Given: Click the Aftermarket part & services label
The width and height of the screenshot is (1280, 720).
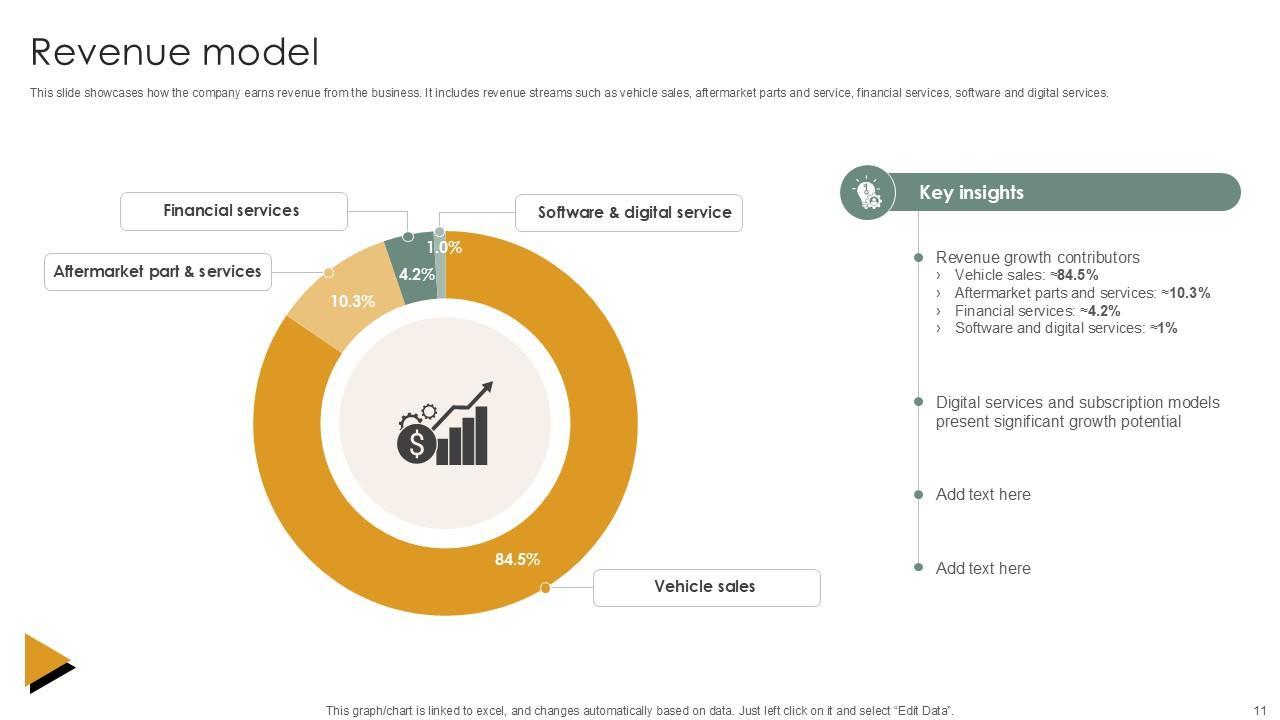Looking at the screenshot, I should coord(158,272).
